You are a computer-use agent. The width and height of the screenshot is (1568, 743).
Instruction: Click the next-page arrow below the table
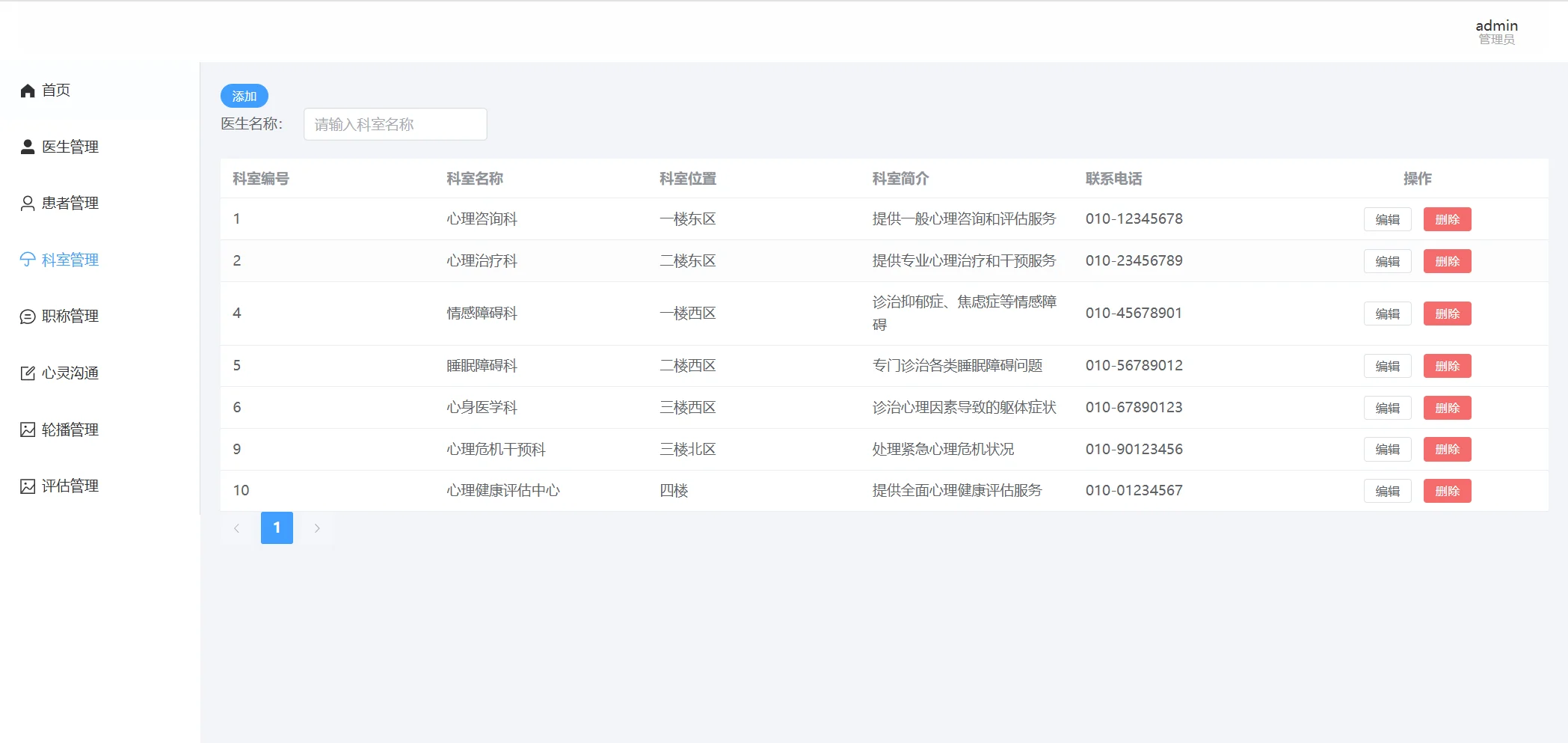click(x=317, y=528)
